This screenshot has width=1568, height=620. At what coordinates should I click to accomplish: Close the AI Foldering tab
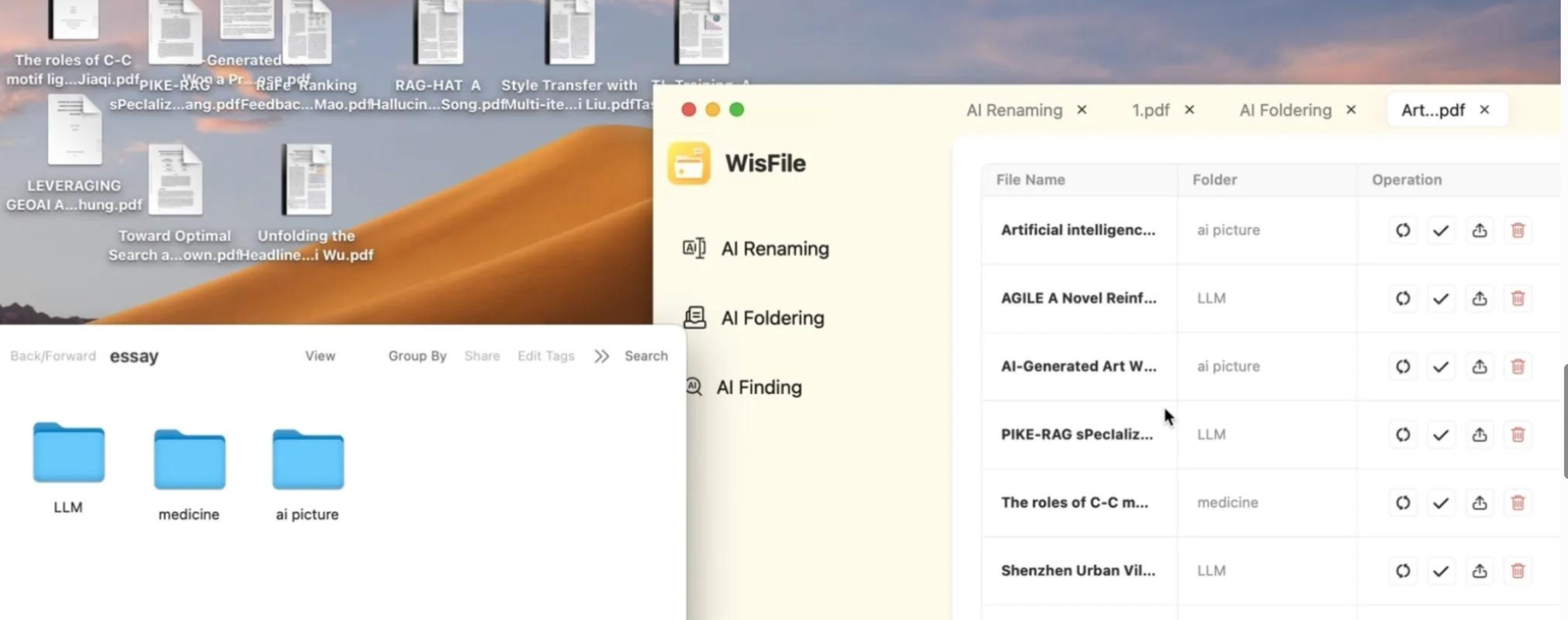click(1351, 110)
